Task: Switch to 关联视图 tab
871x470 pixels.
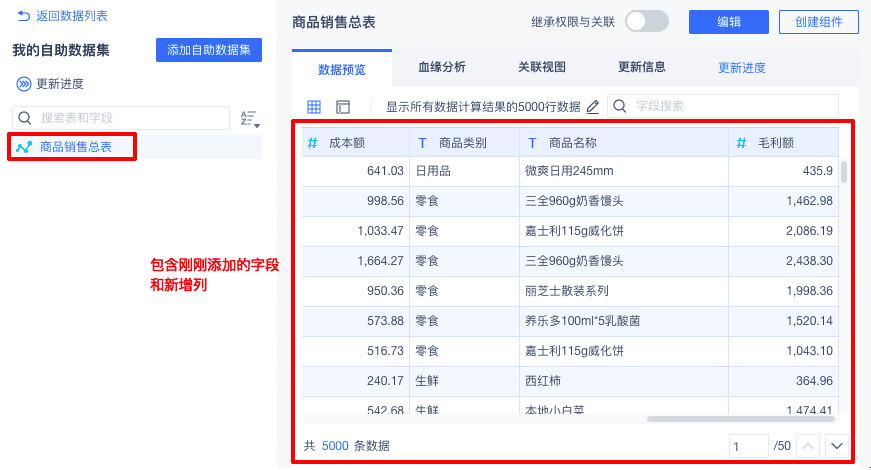Action: 542,67
